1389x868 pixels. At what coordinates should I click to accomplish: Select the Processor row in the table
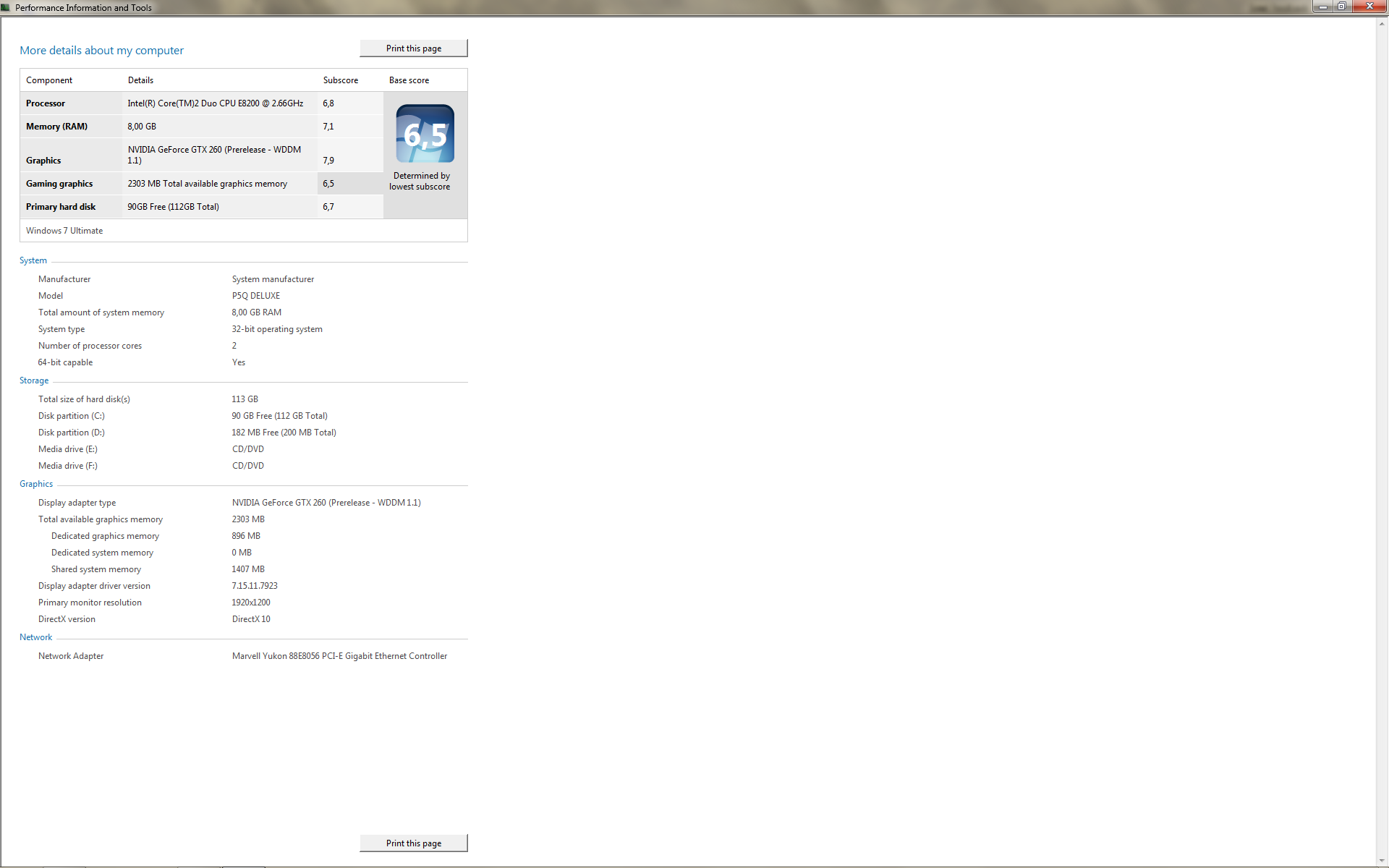[x=46, y=103]
